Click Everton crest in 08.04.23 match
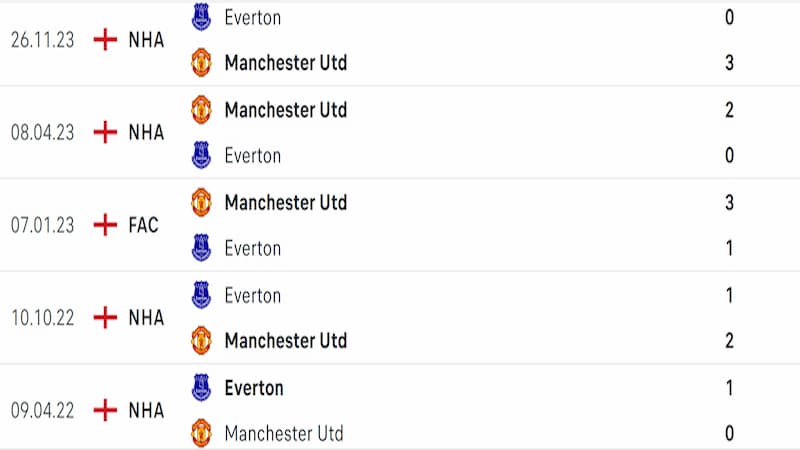The height and width of the screenshot is (450, 800). point(202,155)
